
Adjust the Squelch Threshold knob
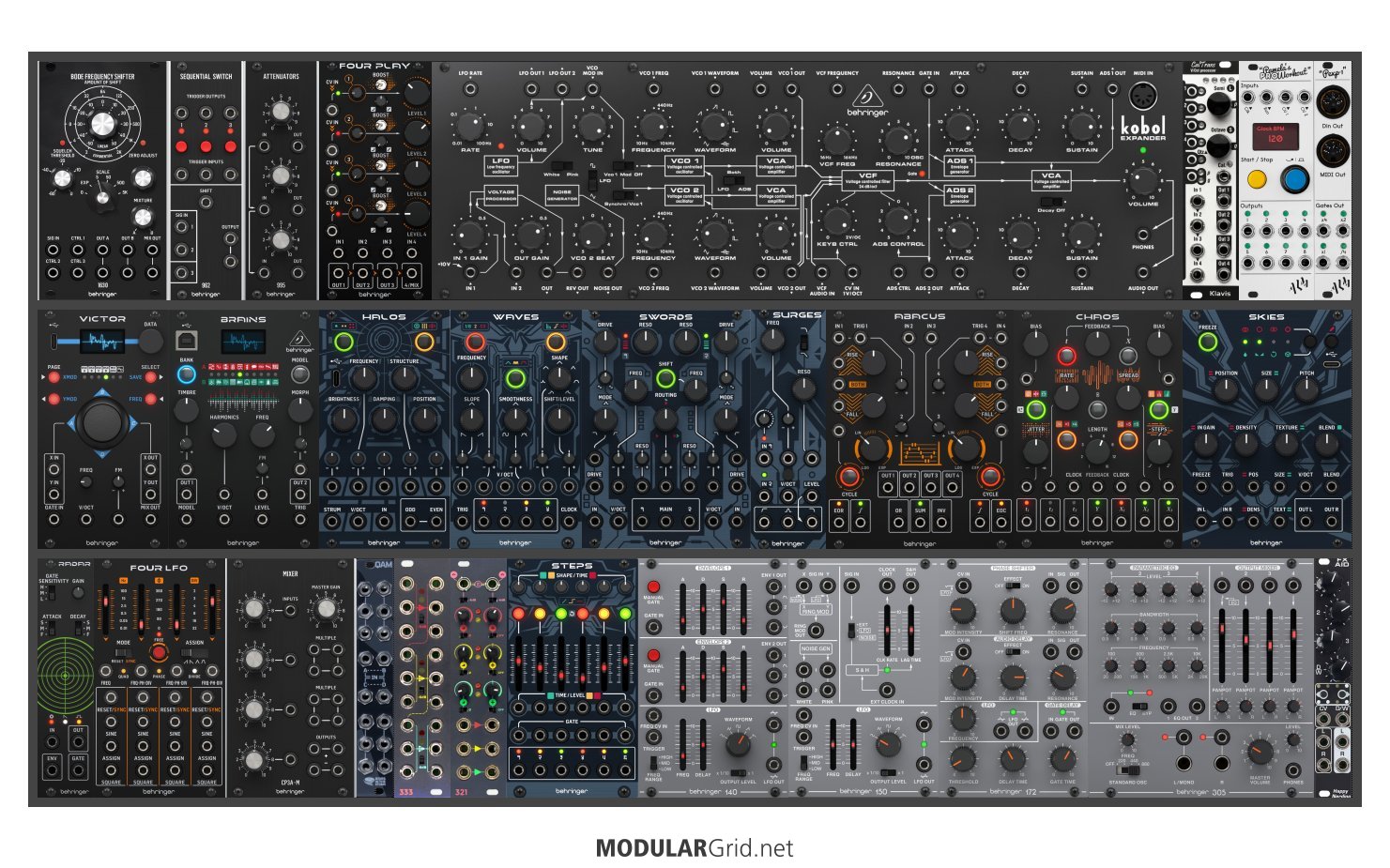click(62, 177)
